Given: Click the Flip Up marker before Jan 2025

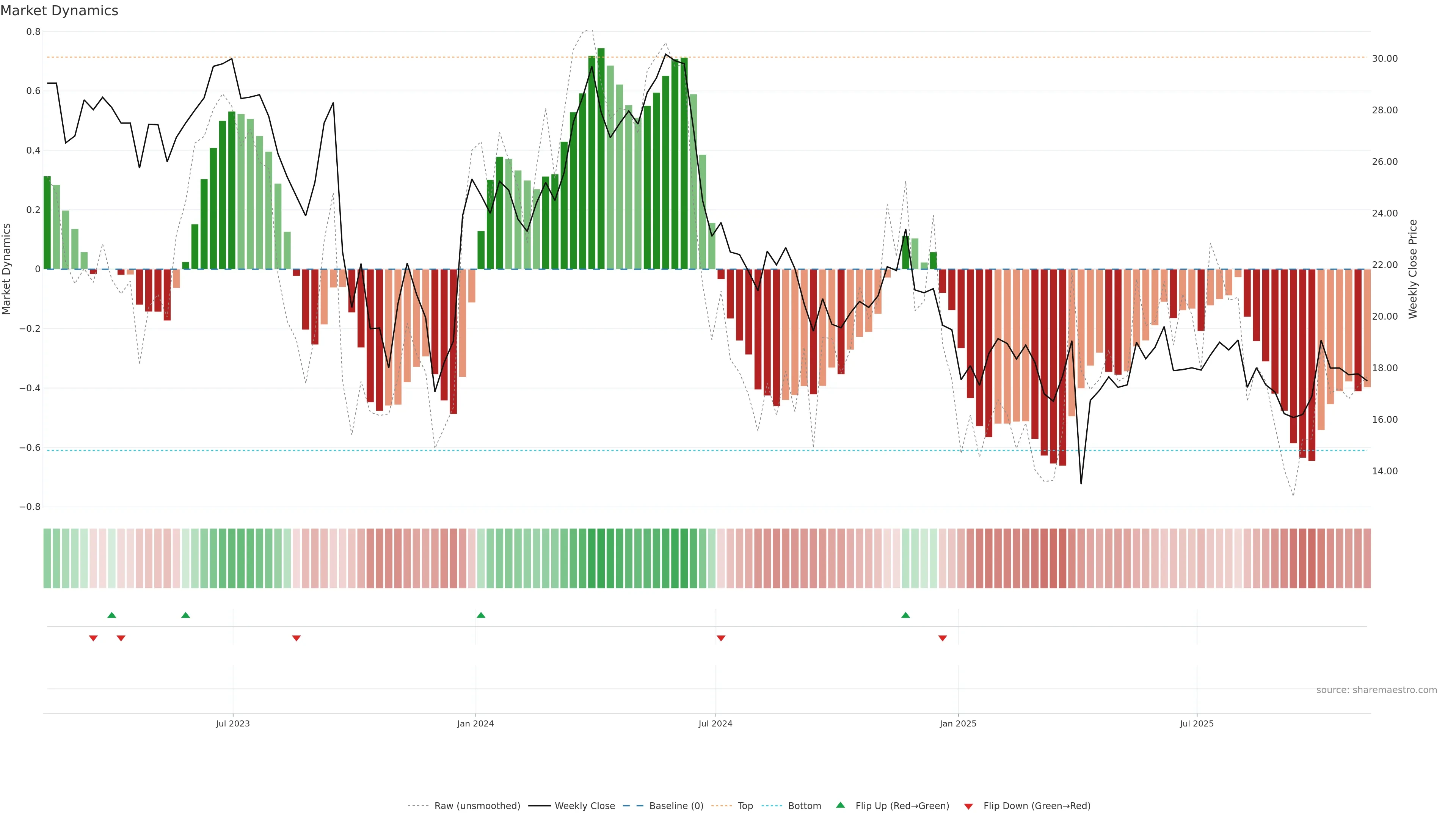Looking at the screenshot, I should coord(905,615).
